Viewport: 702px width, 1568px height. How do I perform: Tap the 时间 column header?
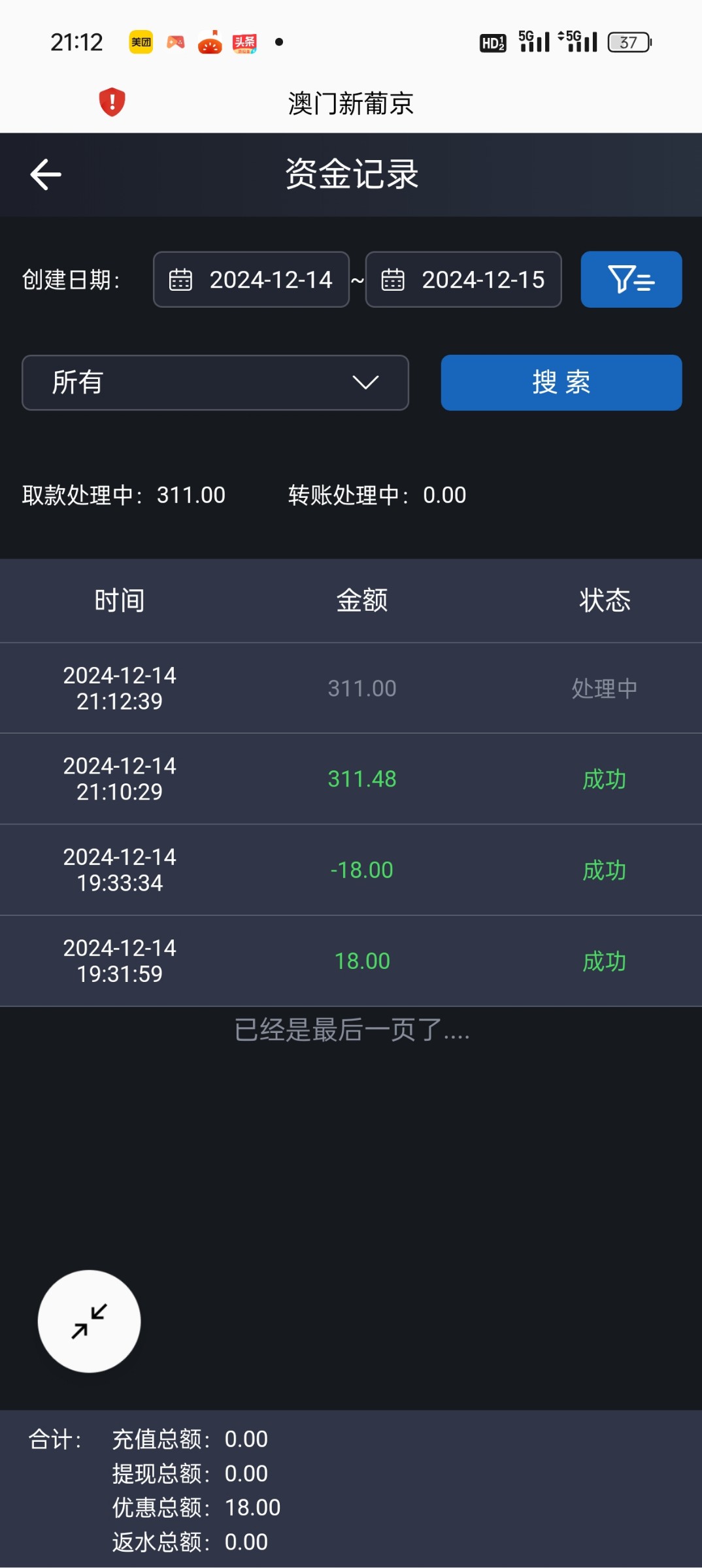120,600
